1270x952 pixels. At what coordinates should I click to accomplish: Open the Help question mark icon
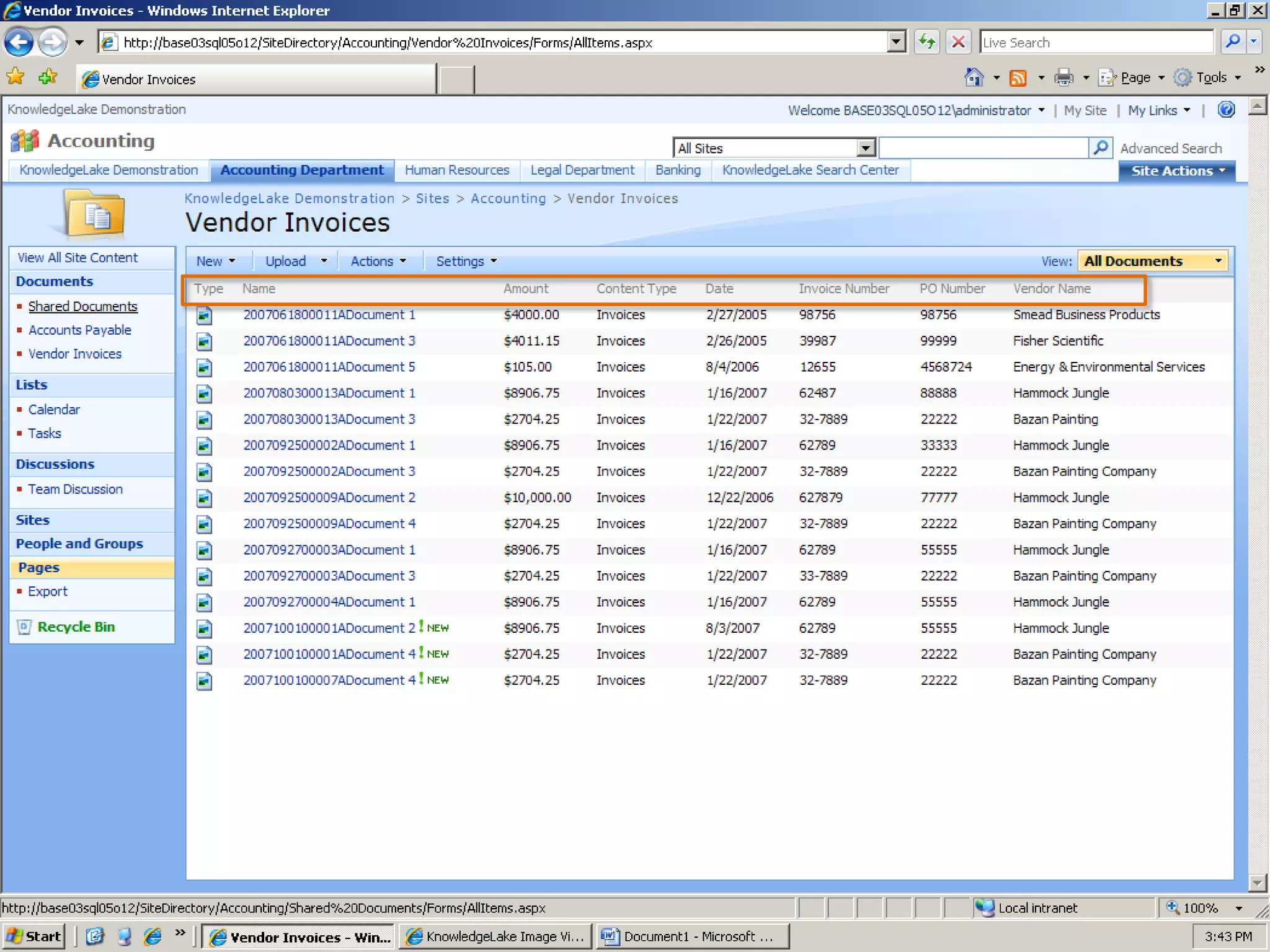[x=1226, y=110]
